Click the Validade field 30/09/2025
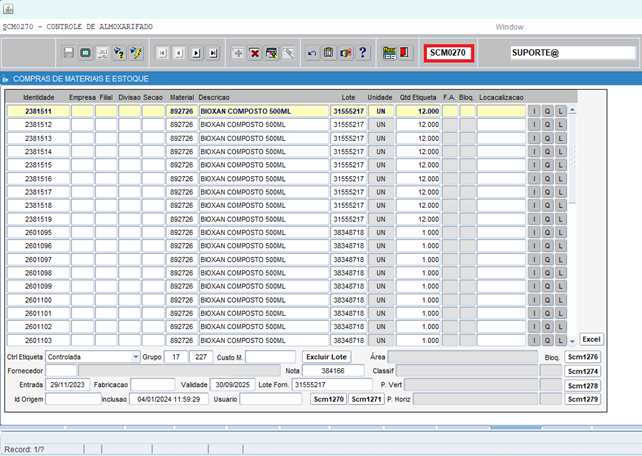The width and height of the screenshot is (642, 456). coord(233,385)
